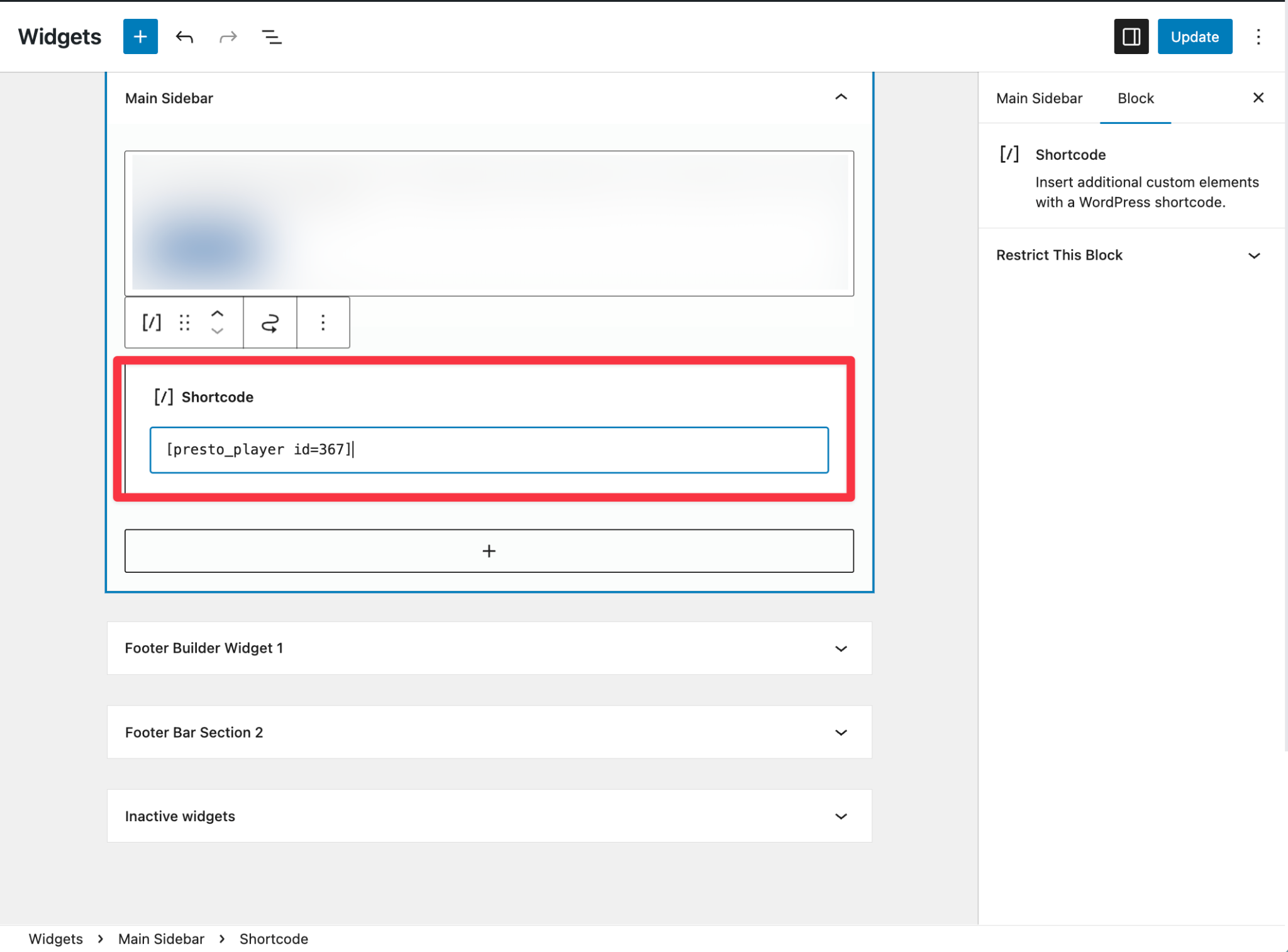This screenshot has height=952, width=1288.
Task: Click the block drag handle icon
Action: pyautogui.click(x=184, y=323)
